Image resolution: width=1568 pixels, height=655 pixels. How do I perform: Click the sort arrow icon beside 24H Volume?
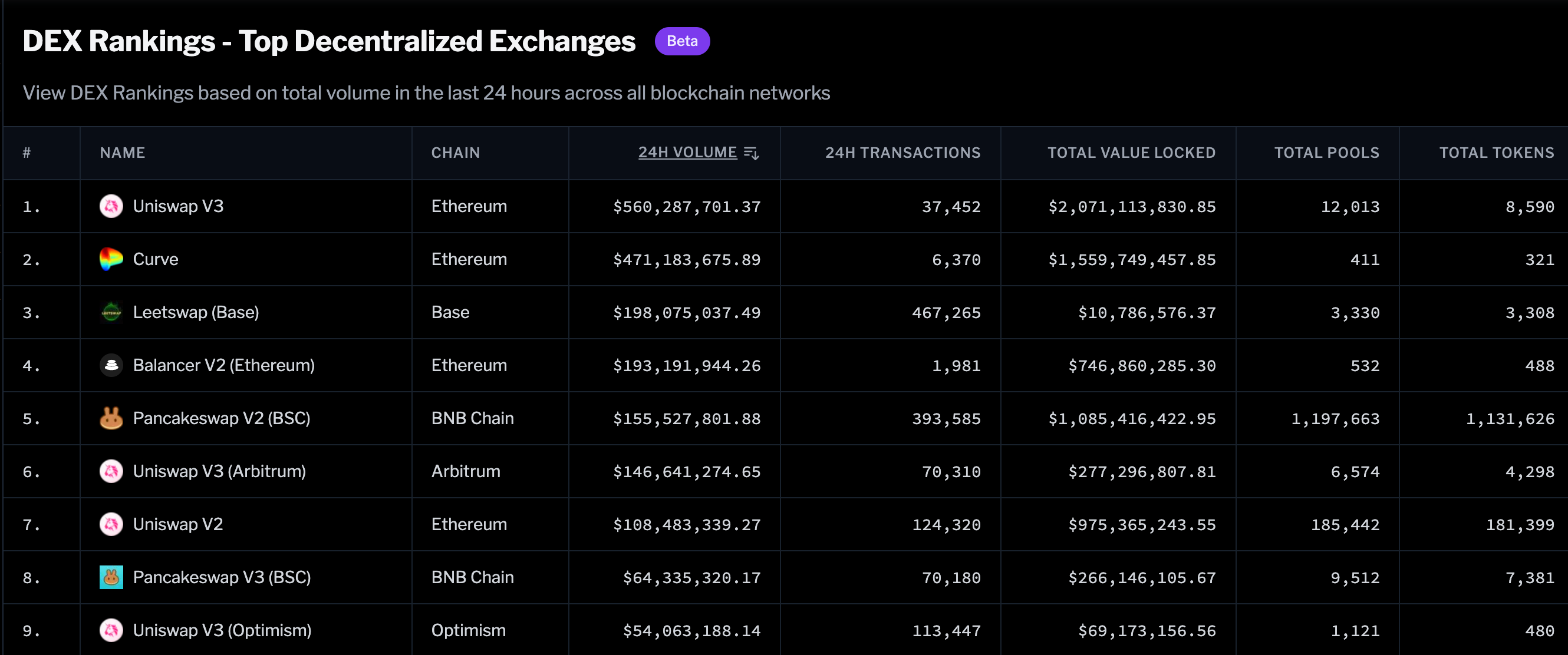pos(752,153)
